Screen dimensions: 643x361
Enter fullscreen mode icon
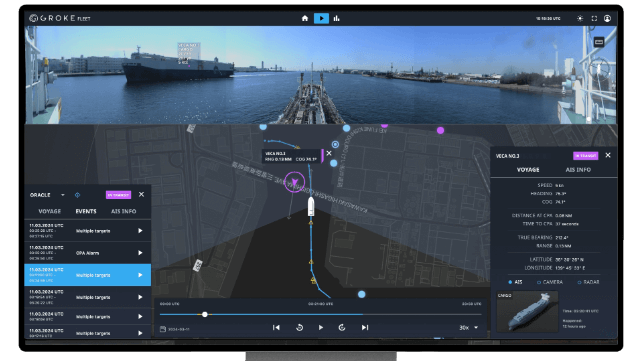click(594, 18)
